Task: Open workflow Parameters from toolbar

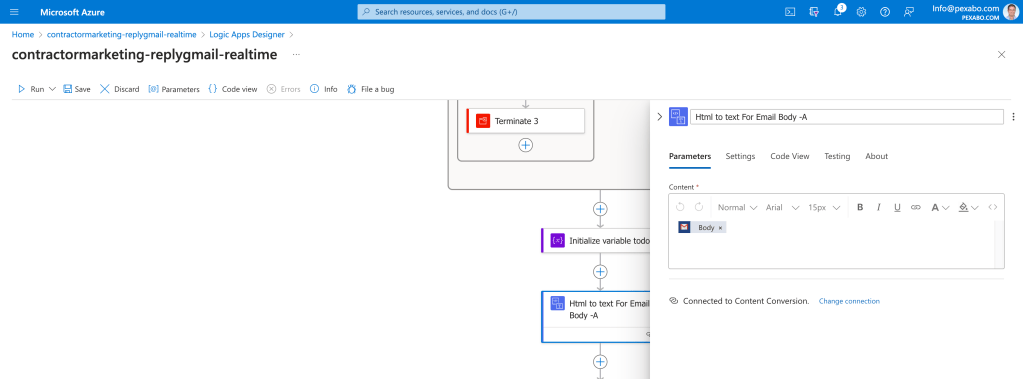Action: click(174, 89)
